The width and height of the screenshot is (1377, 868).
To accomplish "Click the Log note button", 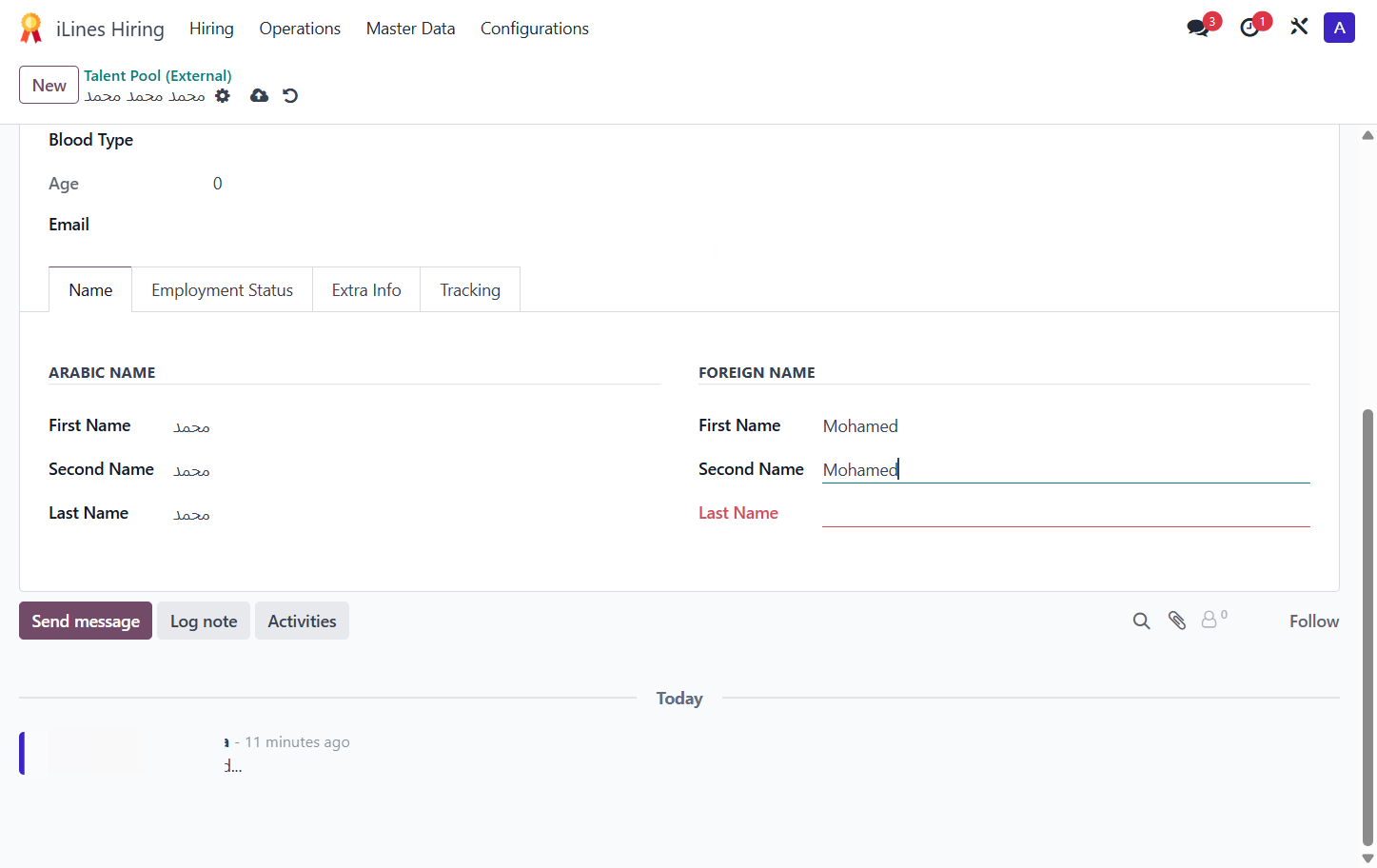I will pyautogui.click(x=204, y=621).
